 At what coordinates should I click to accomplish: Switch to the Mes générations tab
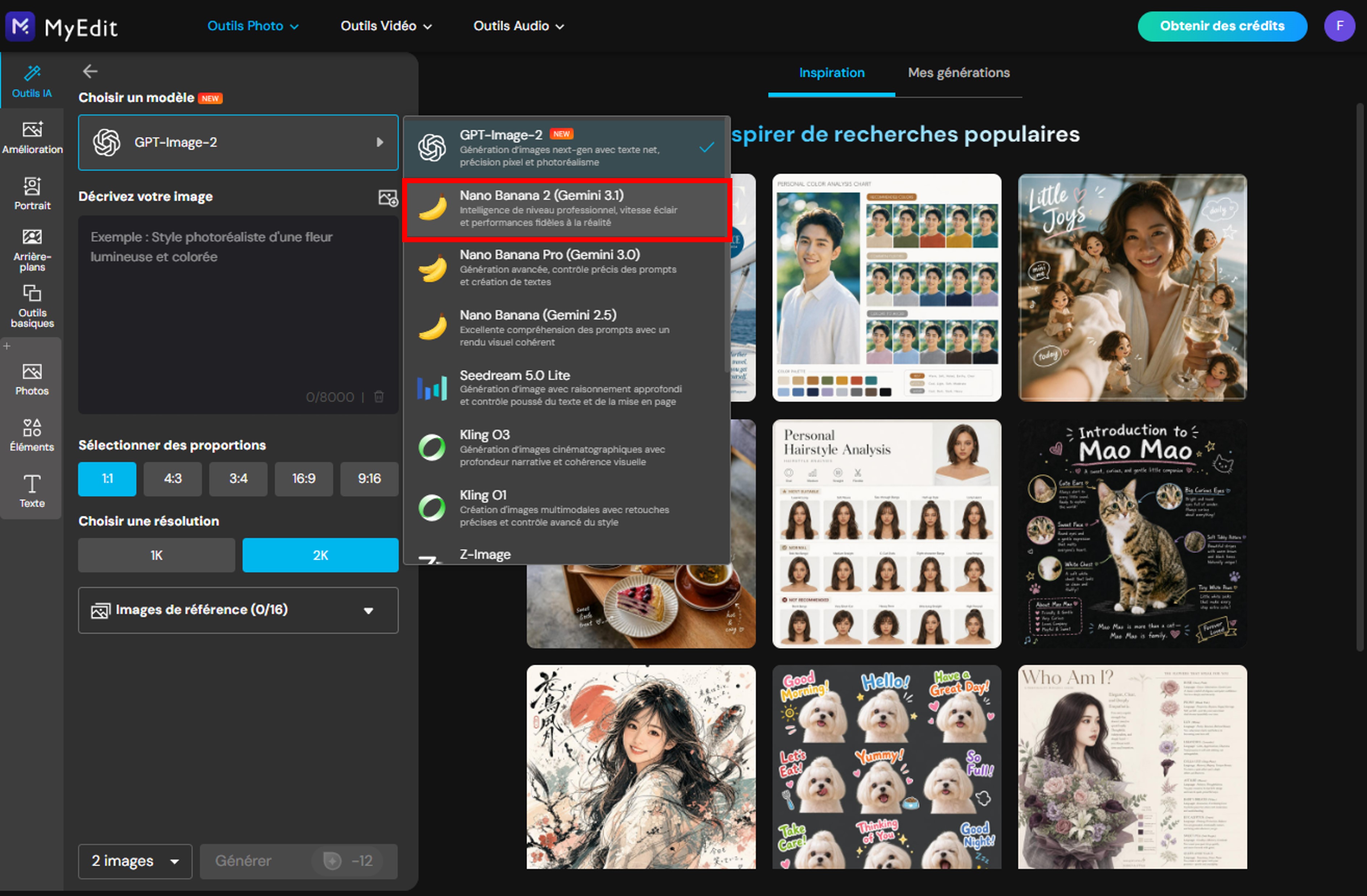coord(959,73)
